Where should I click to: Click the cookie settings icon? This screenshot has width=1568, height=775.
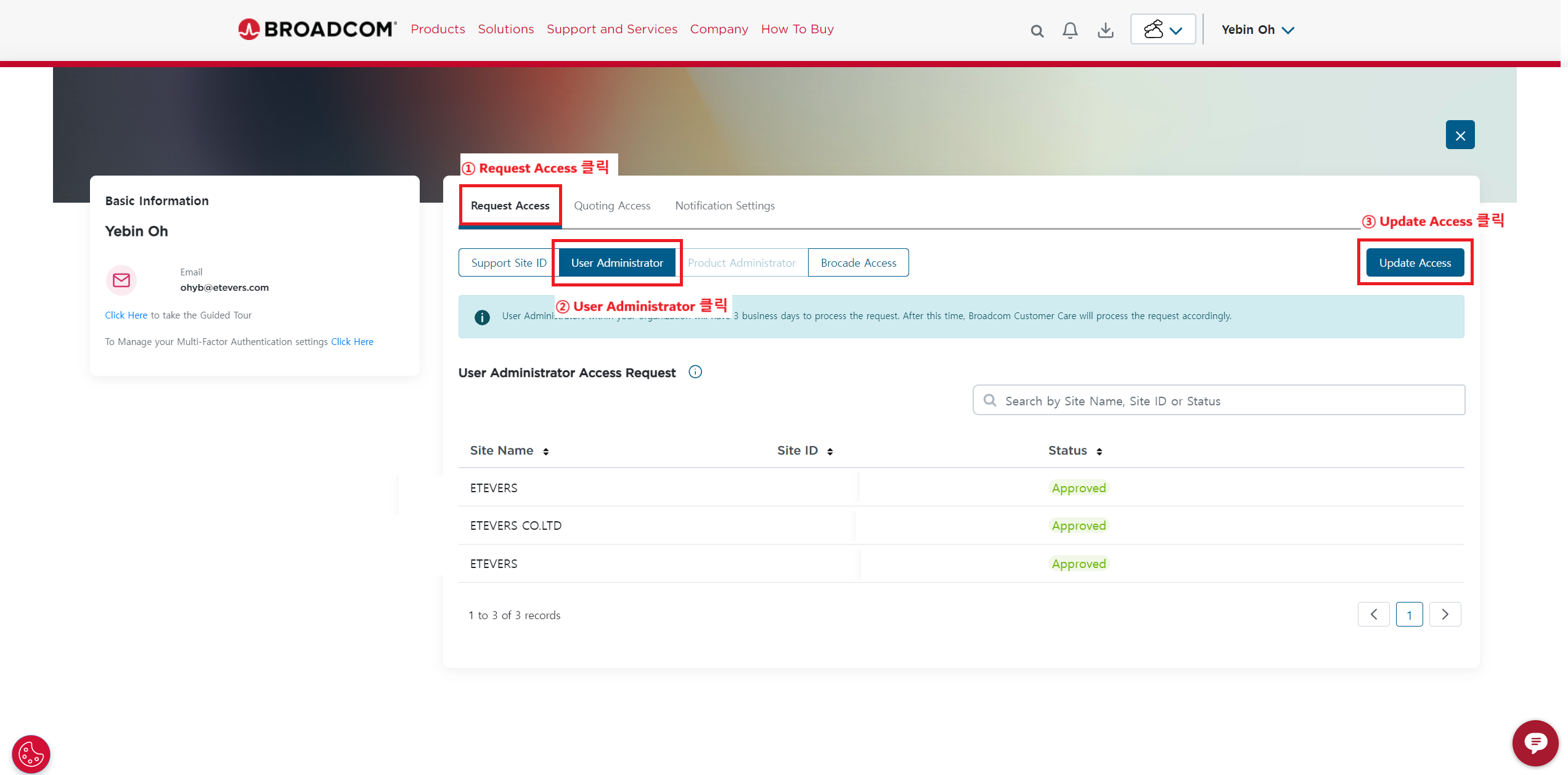tap(31, 753)
